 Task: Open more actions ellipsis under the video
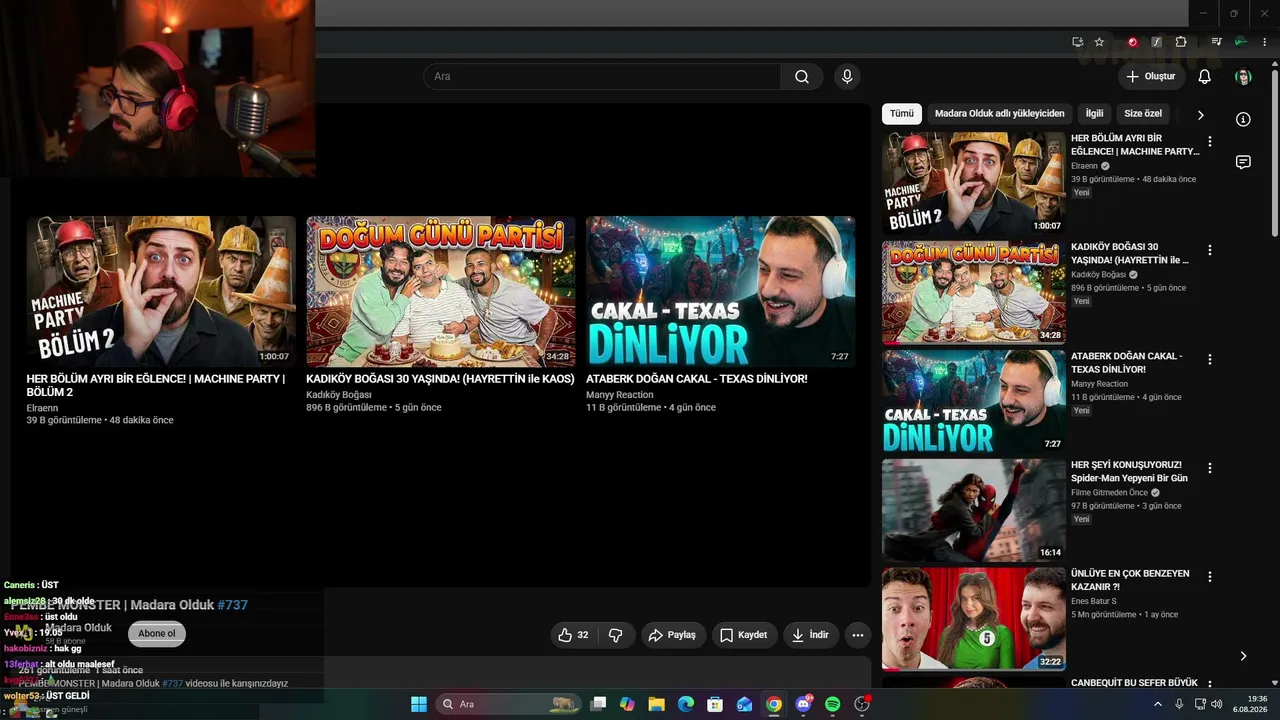857,635
